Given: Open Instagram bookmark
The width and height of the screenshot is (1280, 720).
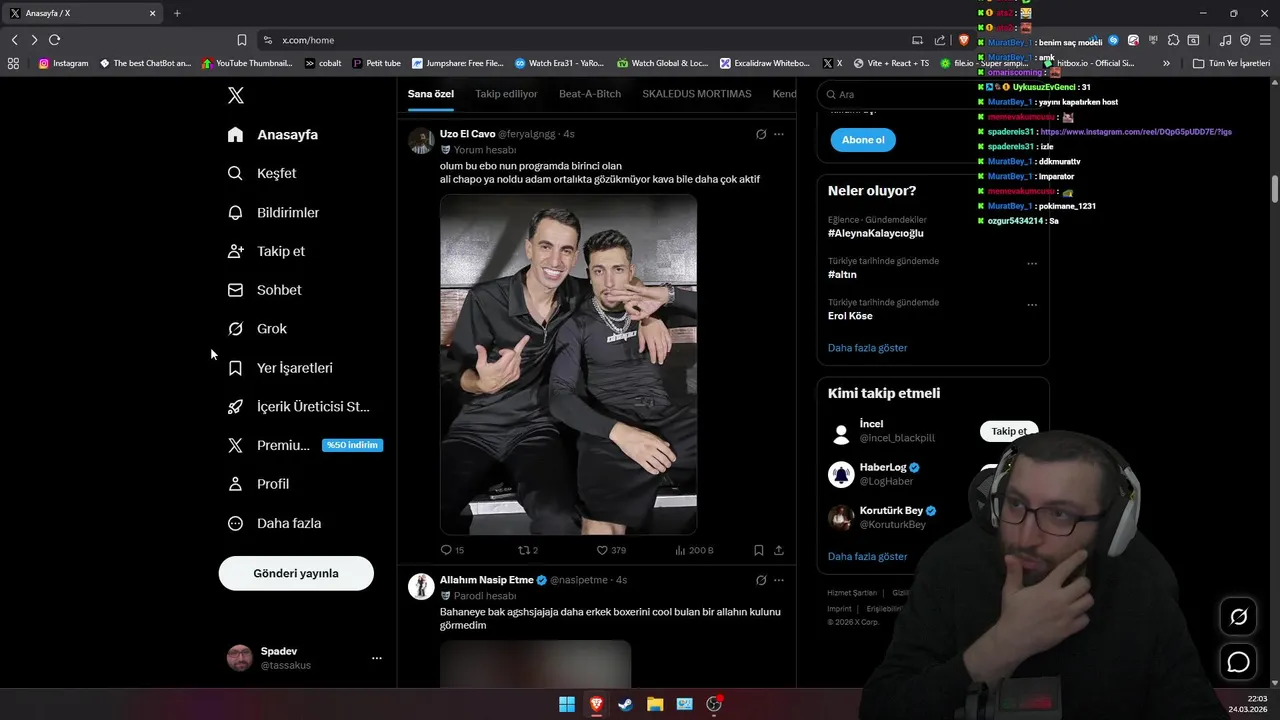Looking at the screenshot, I should [64, 63].
